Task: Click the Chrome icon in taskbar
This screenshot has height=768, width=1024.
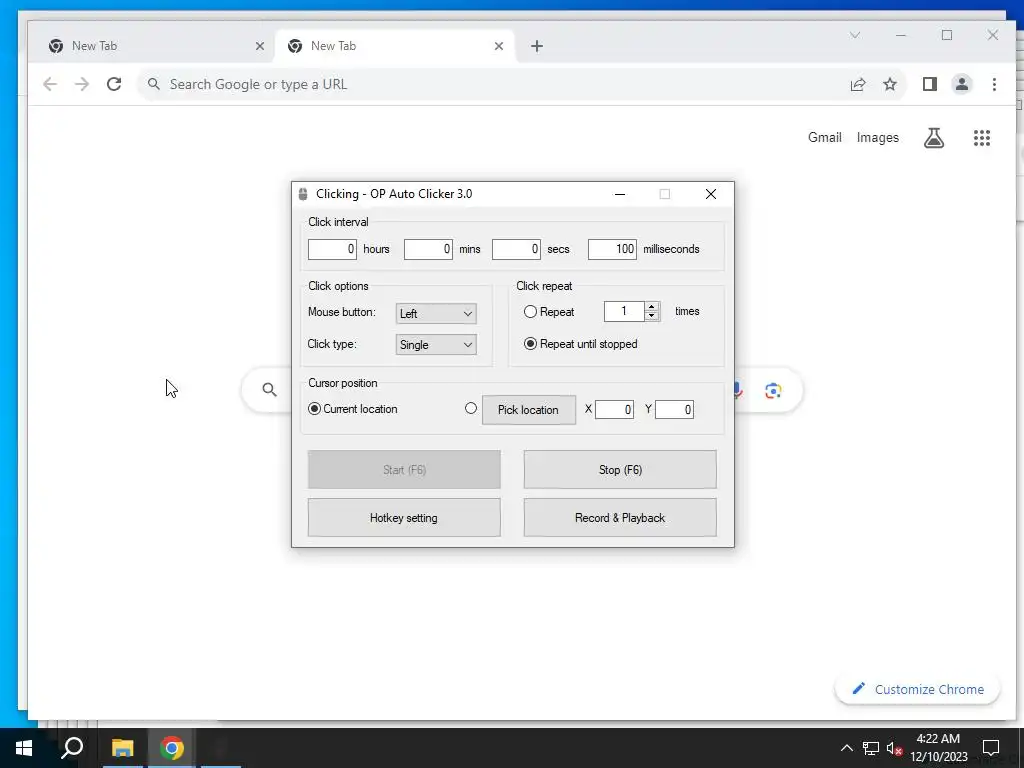Action: (x=172, y=748)
